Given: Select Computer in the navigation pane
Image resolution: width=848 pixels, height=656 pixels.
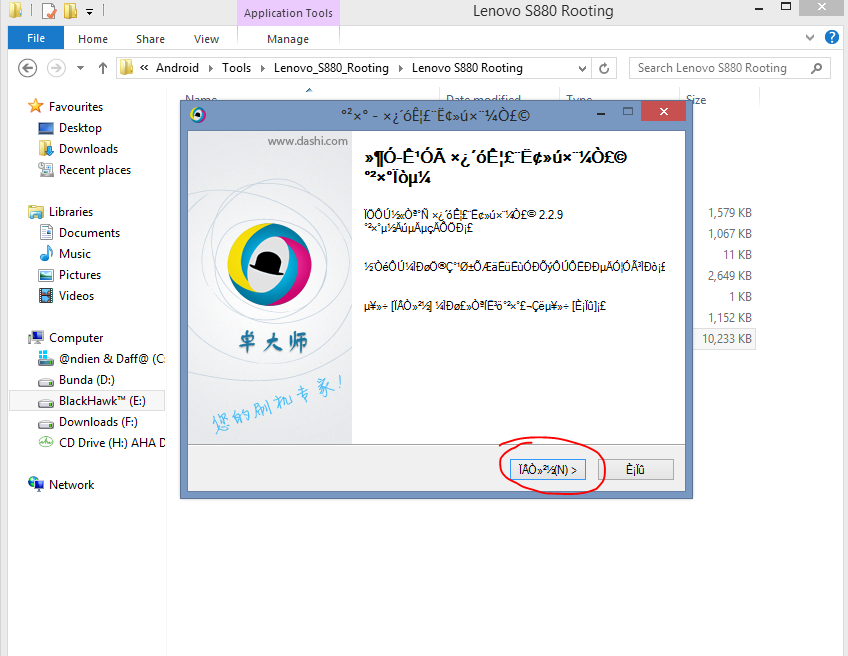Looking at the screenshot, I should tap(76, 338).
